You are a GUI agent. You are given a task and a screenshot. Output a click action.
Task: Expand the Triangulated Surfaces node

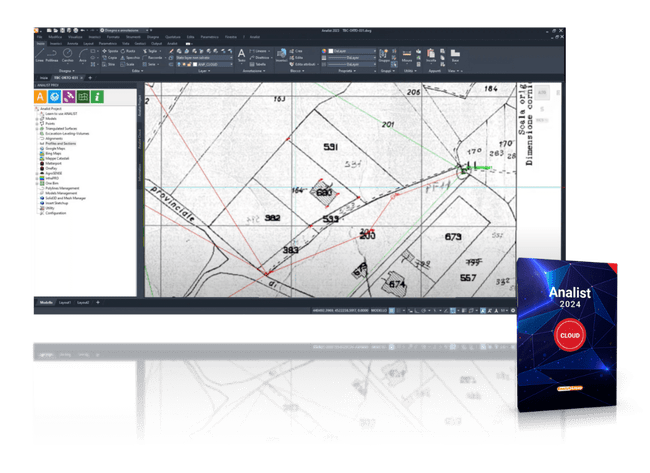[37, 129]
